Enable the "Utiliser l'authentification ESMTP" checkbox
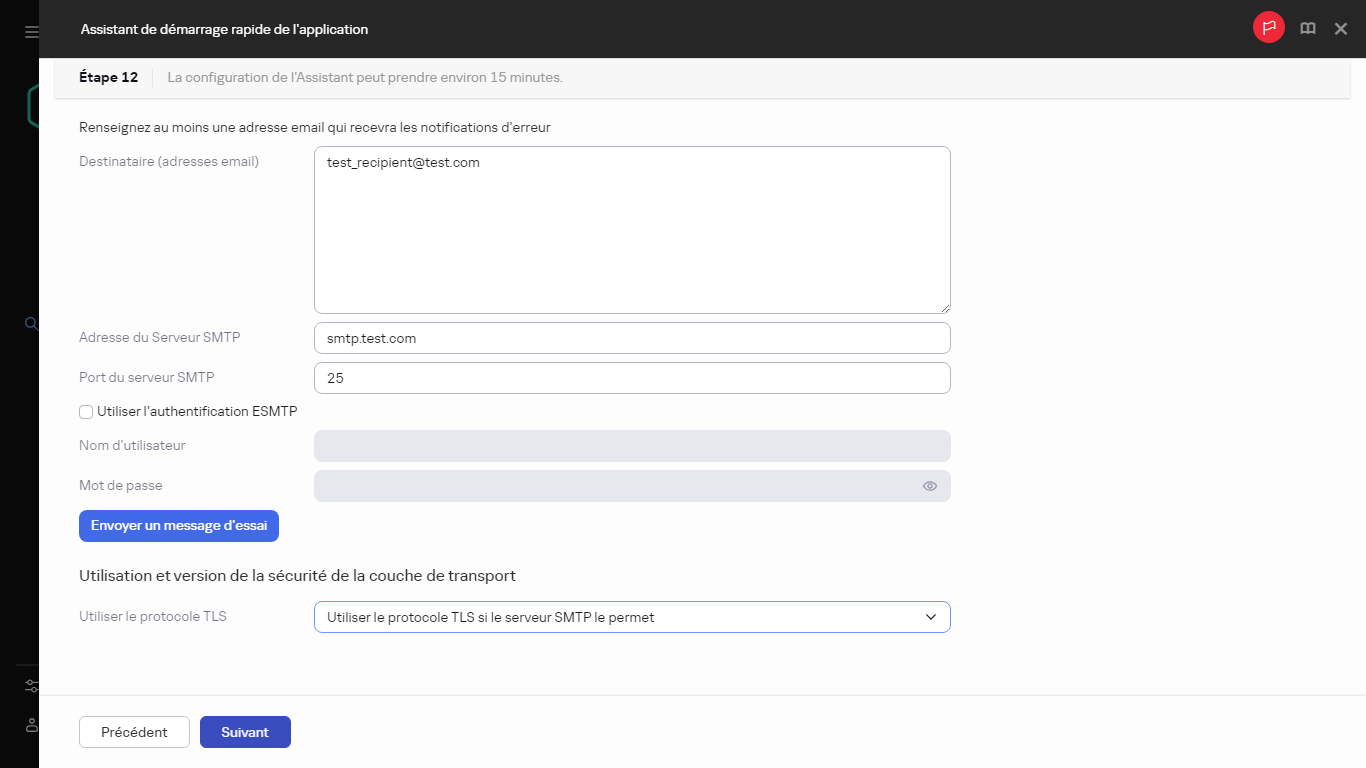The image size is (1366, 768). (86, 411)
